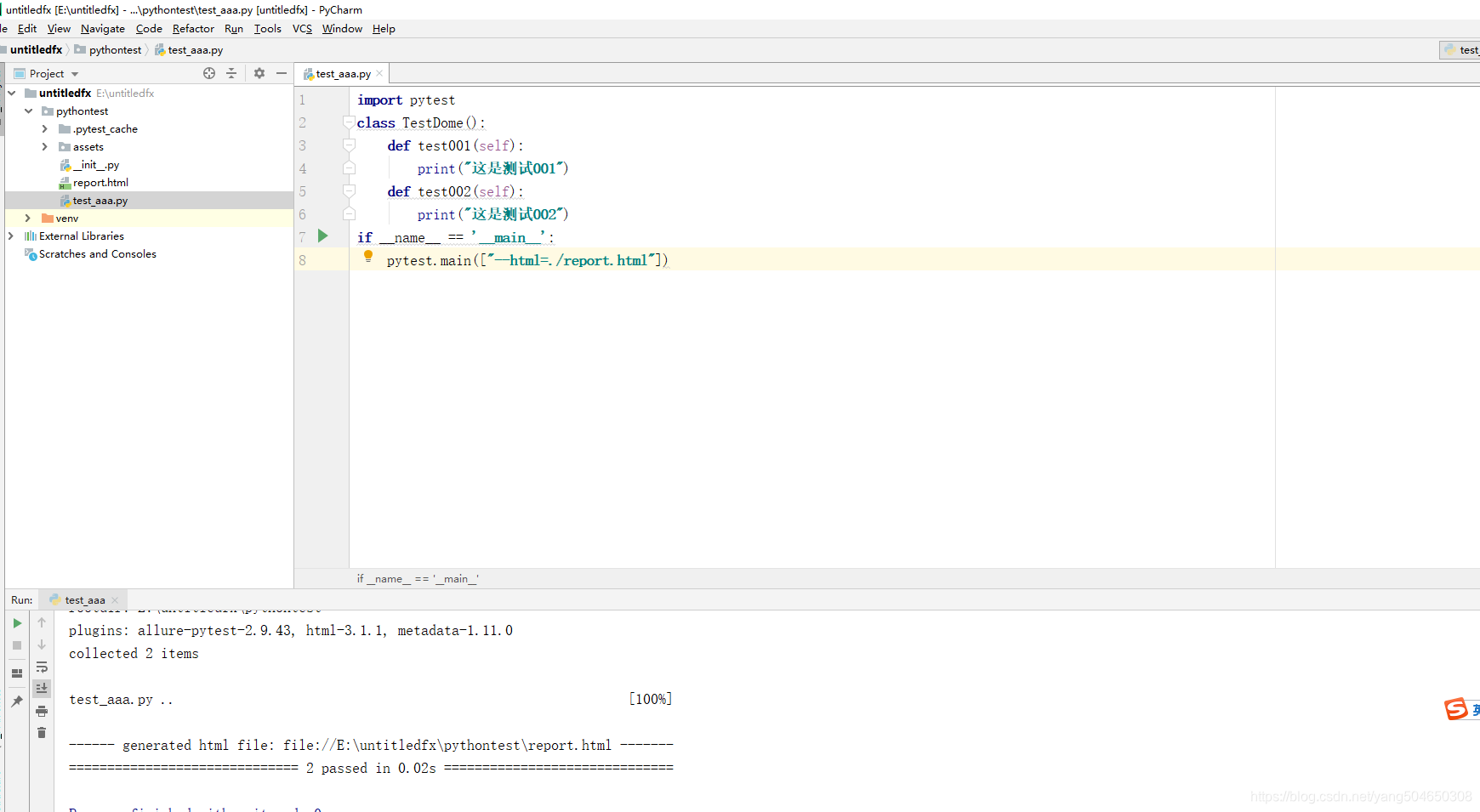Hide the Project tool window
1480x812 pixels.
pyautogui.click(x=282, y=73)
